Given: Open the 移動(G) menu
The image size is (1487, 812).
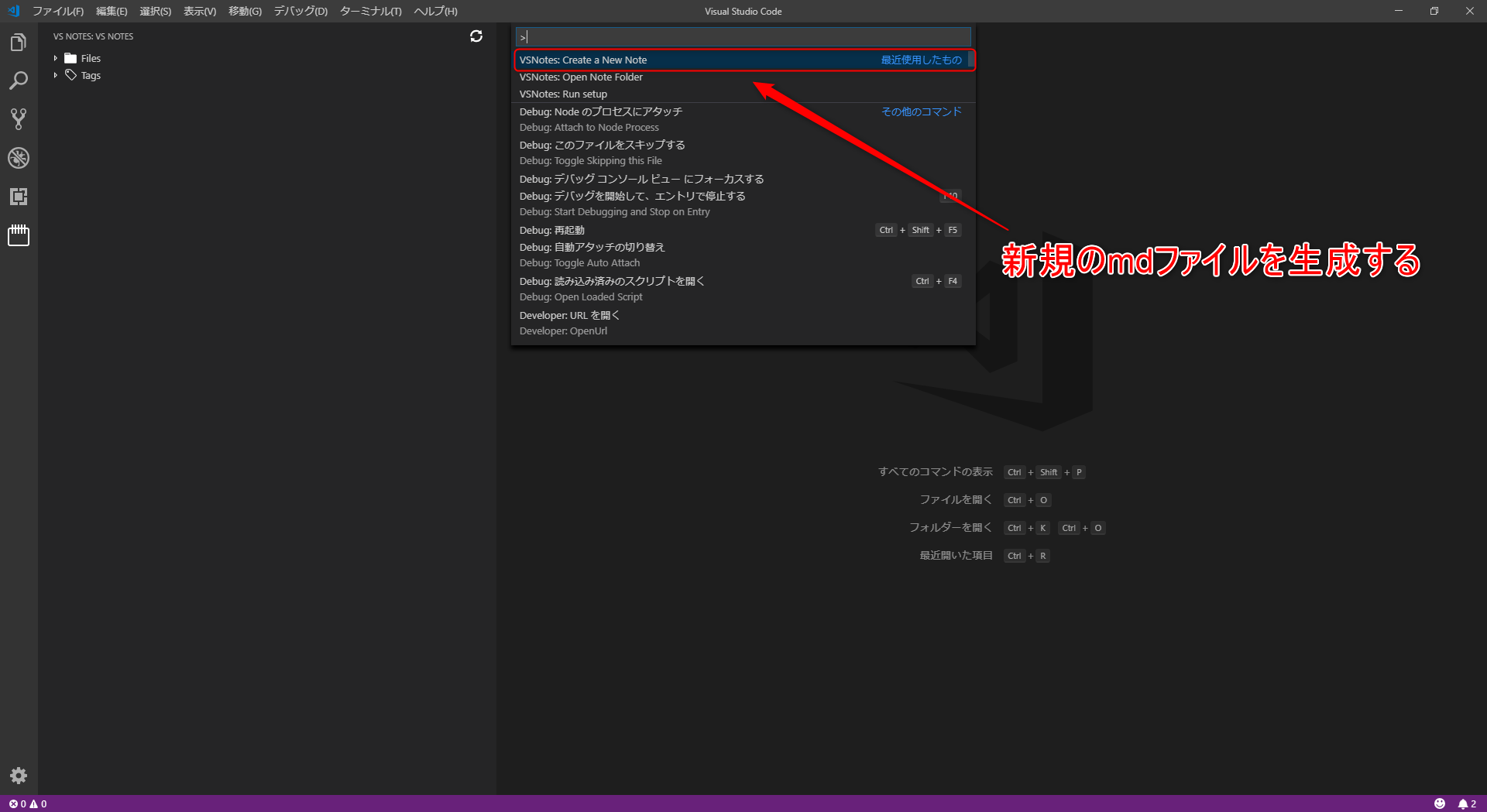Looking at the screenshot, I should pyautogui.click(x=245, y=11).
